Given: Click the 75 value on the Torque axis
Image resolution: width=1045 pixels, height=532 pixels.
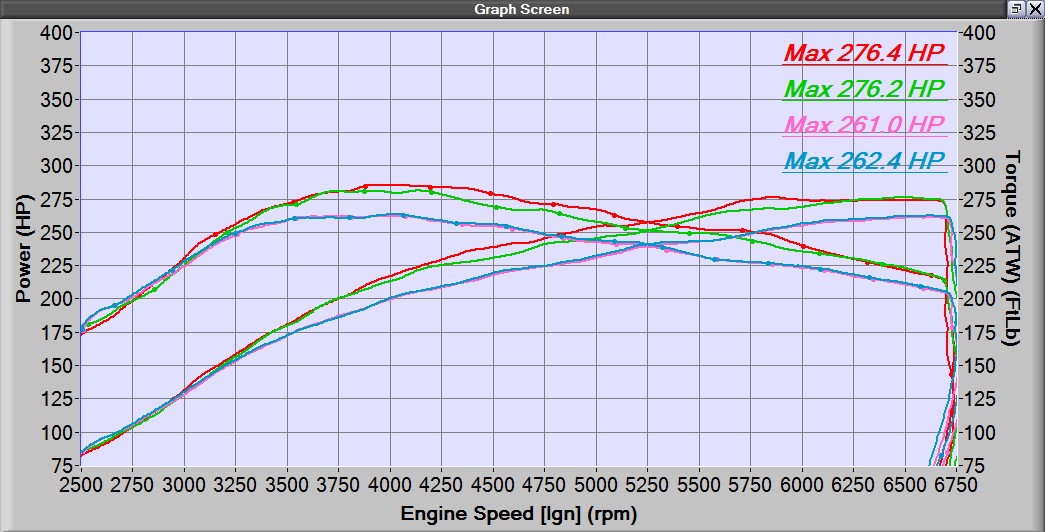Looking at the screenshot, I should pyautogui.click(x=973, y=465).
